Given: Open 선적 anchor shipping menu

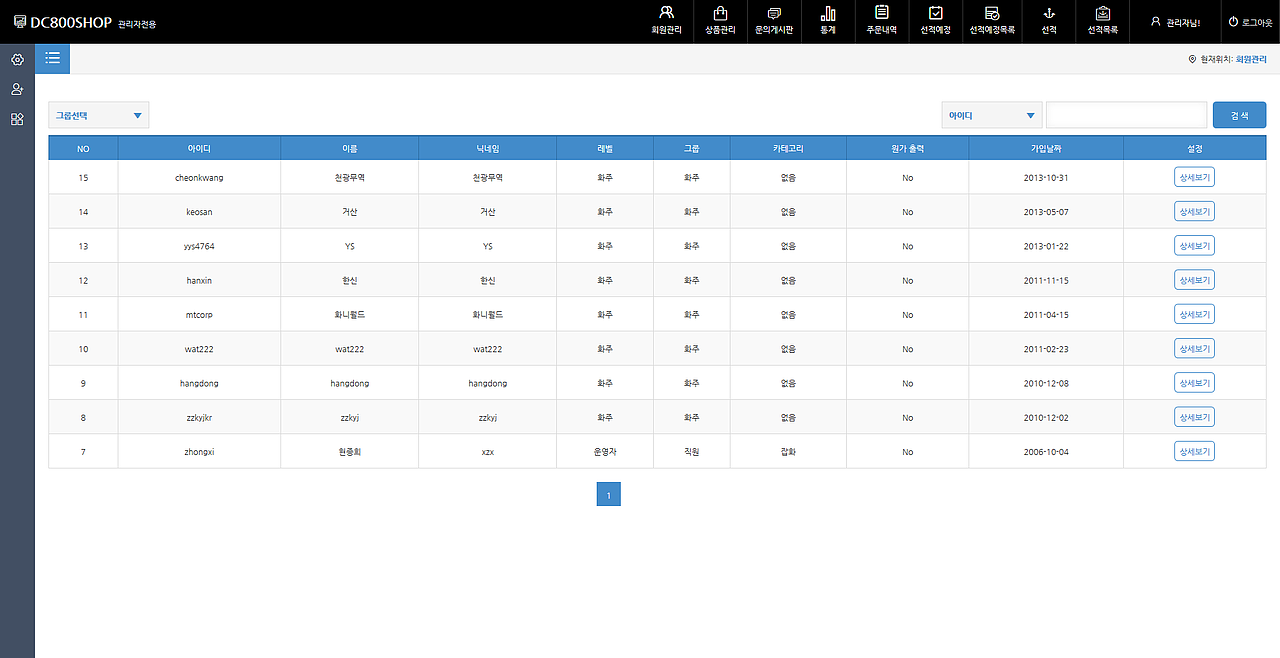Looking at the screenshot, I should coord(1049,21).
